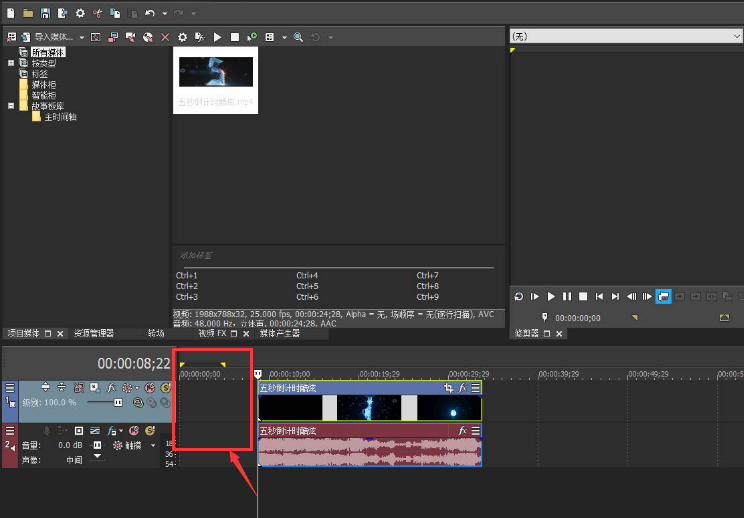The width and height of the screenshot is (744, 518).
Task: Select the 智能柜 folder
Action: point(44,95)
